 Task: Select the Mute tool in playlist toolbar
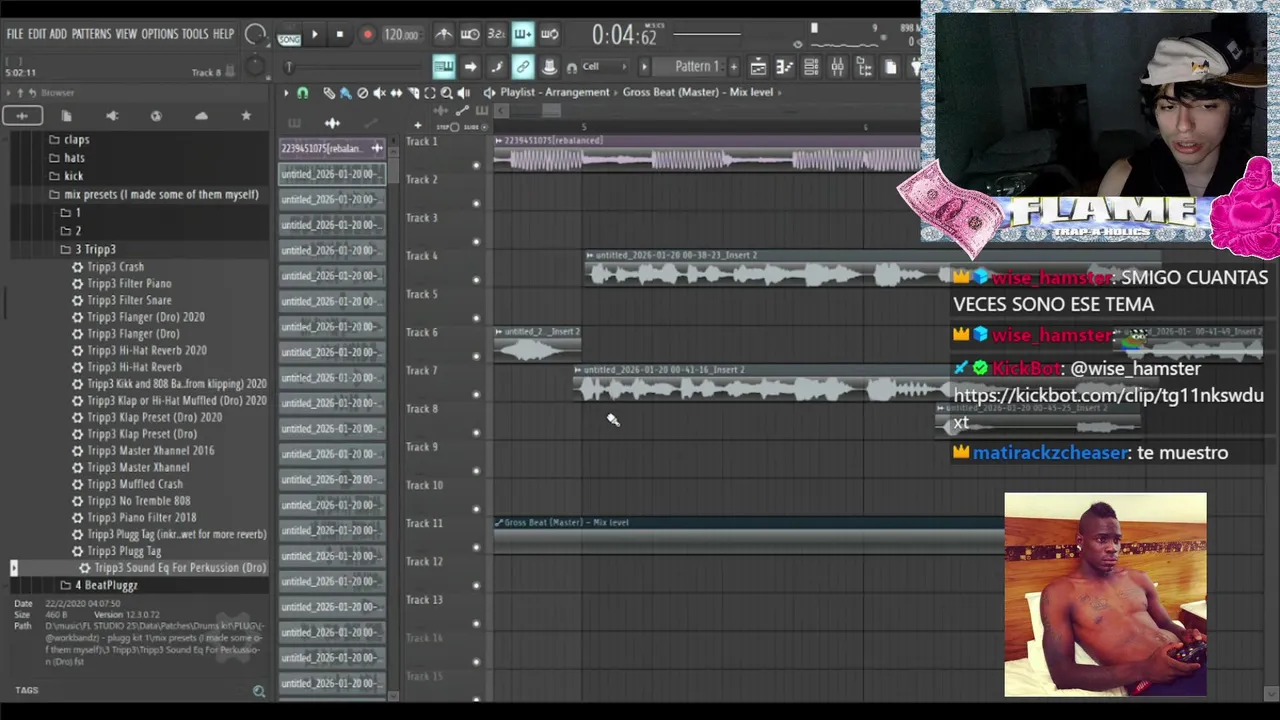point(379,92)
